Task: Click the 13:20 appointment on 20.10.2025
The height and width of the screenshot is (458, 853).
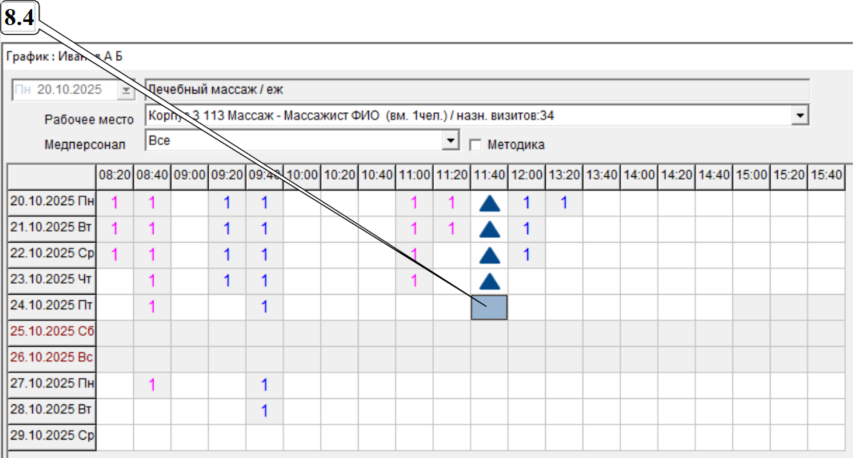Action: point(564,203)
